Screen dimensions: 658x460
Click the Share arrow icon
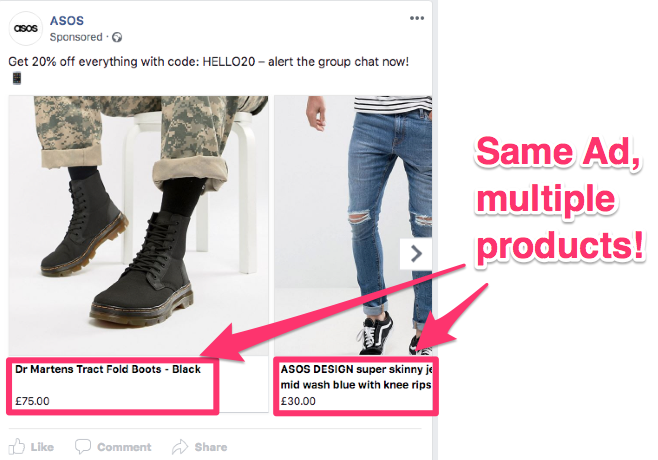[x=180, y=447]
